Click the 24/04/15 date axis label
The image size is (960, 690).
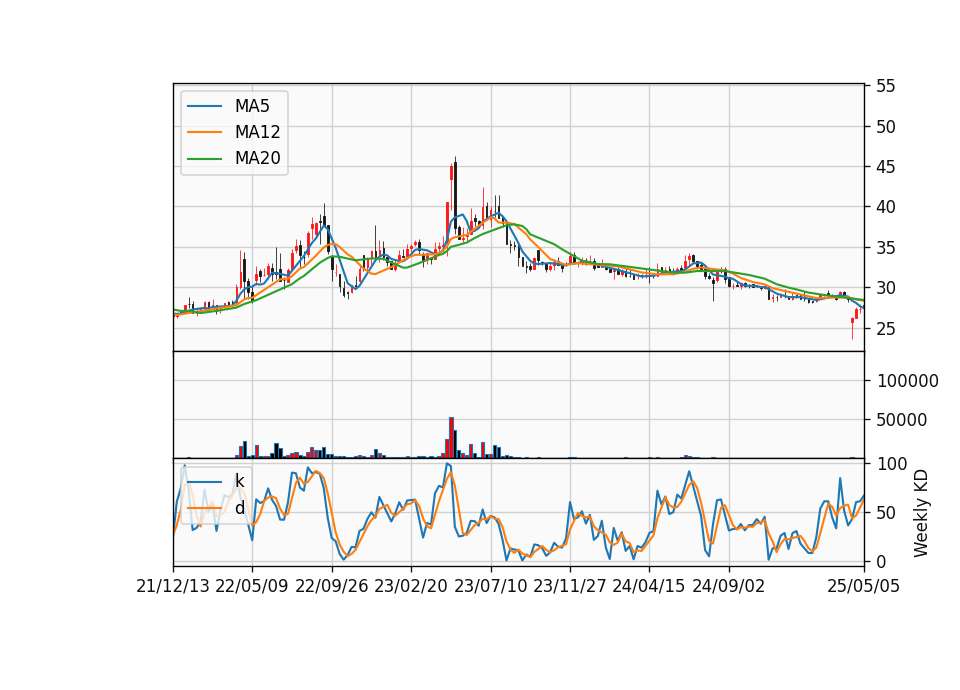coord(649,586)
